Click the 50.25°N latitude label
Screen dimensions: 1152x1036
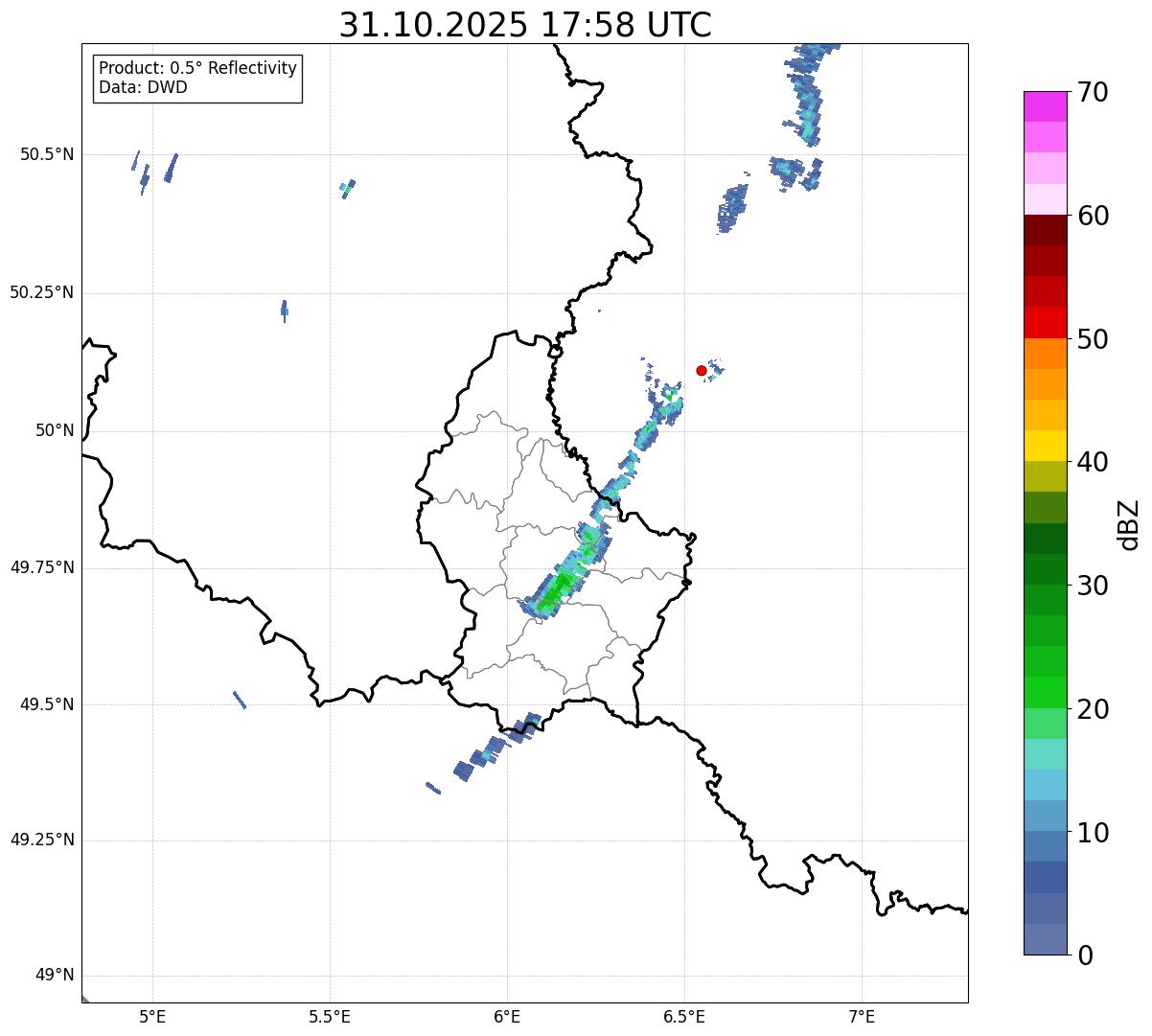42,292
